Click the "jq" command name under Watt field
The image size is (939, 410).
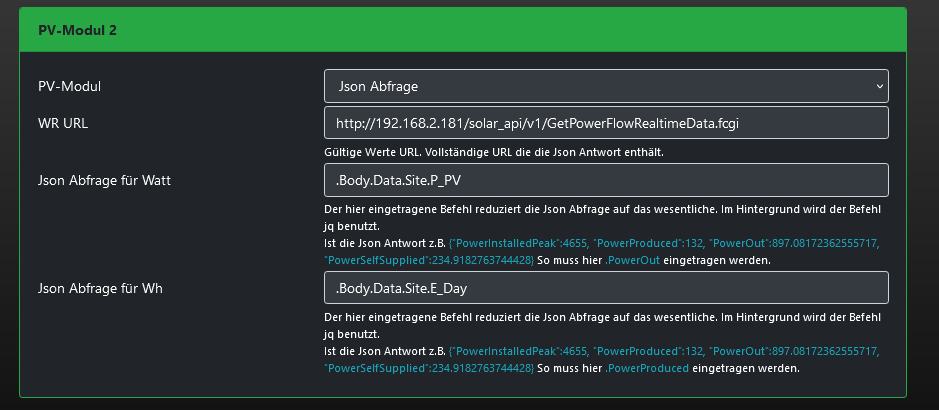tap(332, 227)
